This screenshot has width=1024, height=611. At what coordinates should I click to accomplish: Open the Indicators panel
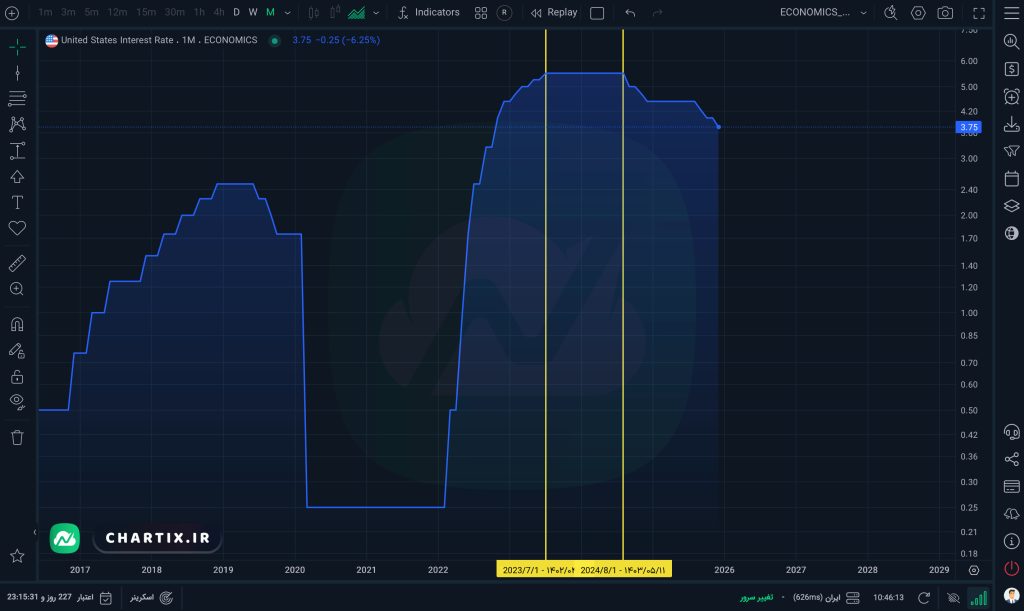coord(428,13)
